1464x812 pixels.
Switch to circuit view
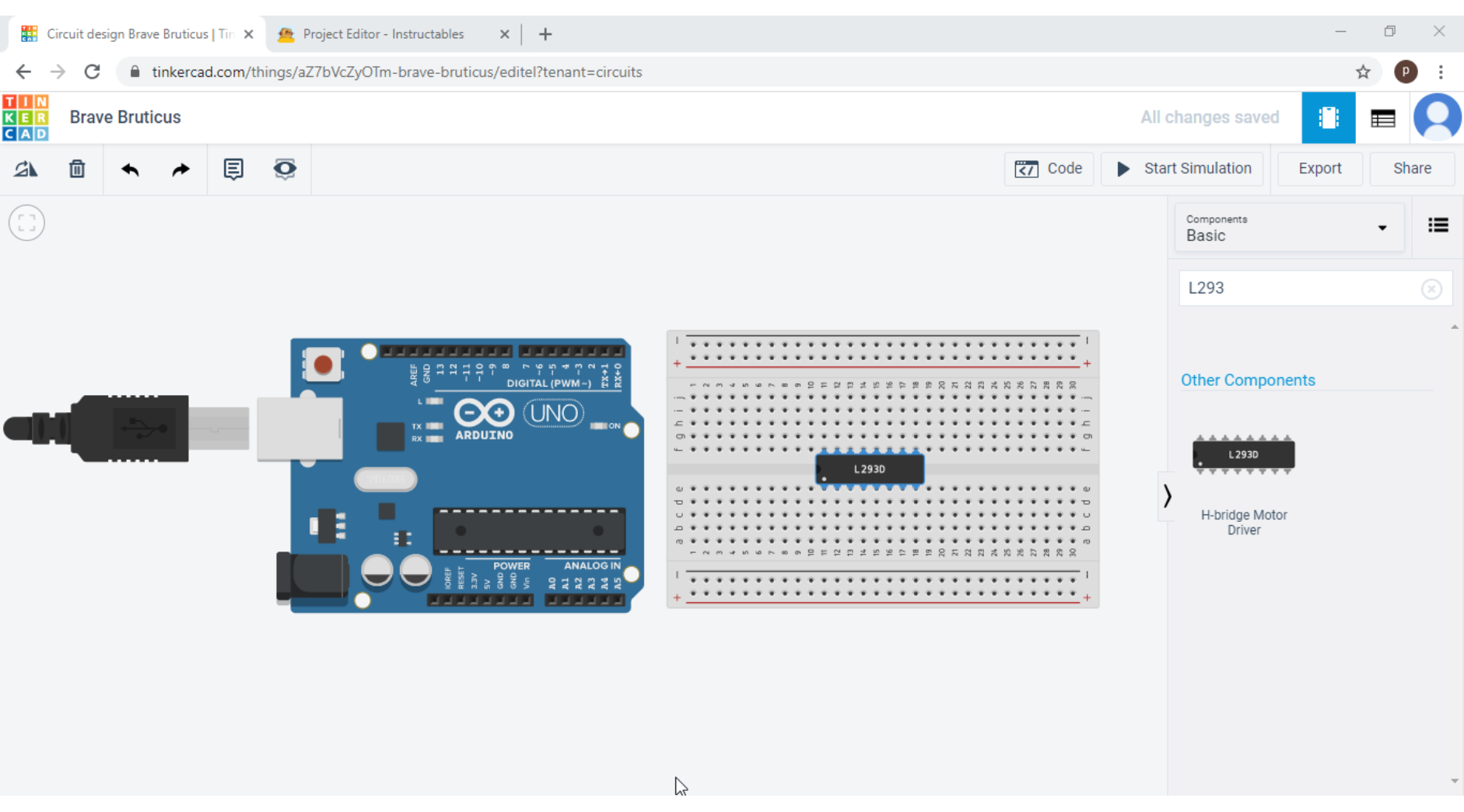click(1329, 117)
